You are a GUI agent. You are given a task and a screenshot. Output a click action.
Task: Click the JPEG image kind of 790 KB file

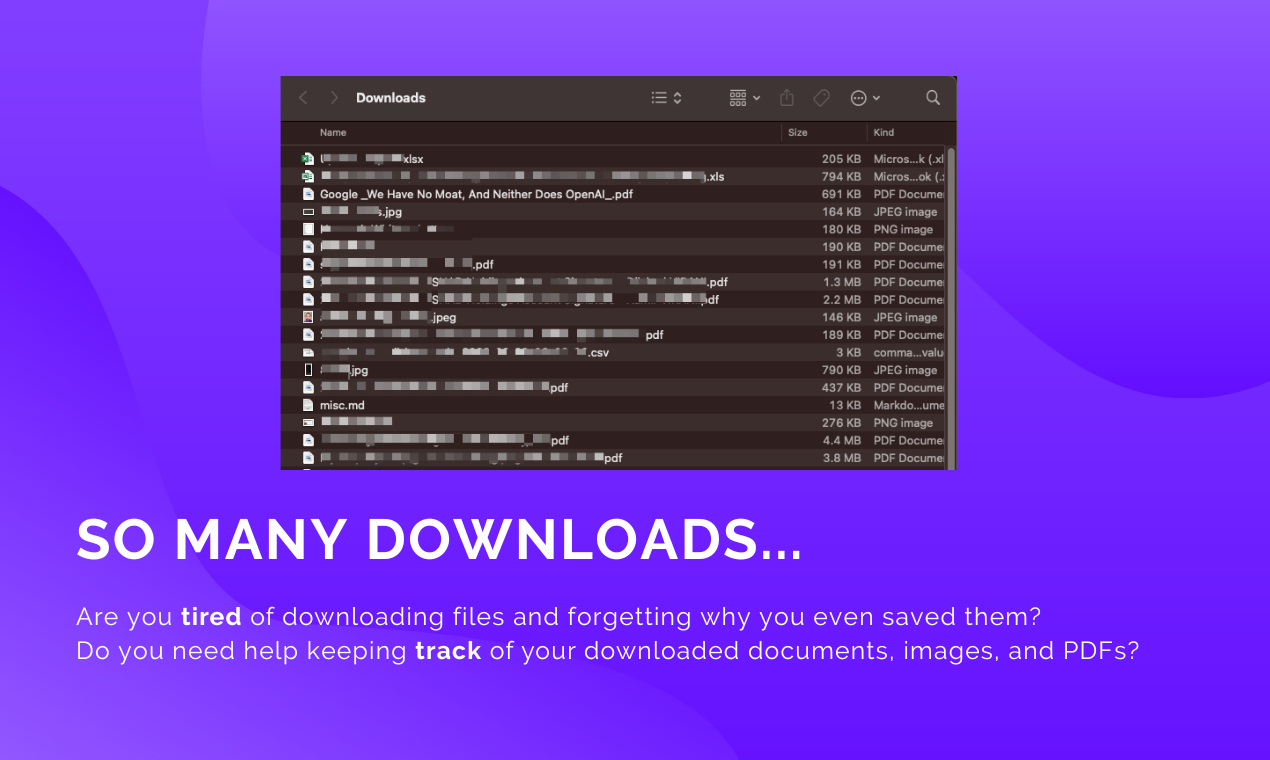tap(905, 370)
